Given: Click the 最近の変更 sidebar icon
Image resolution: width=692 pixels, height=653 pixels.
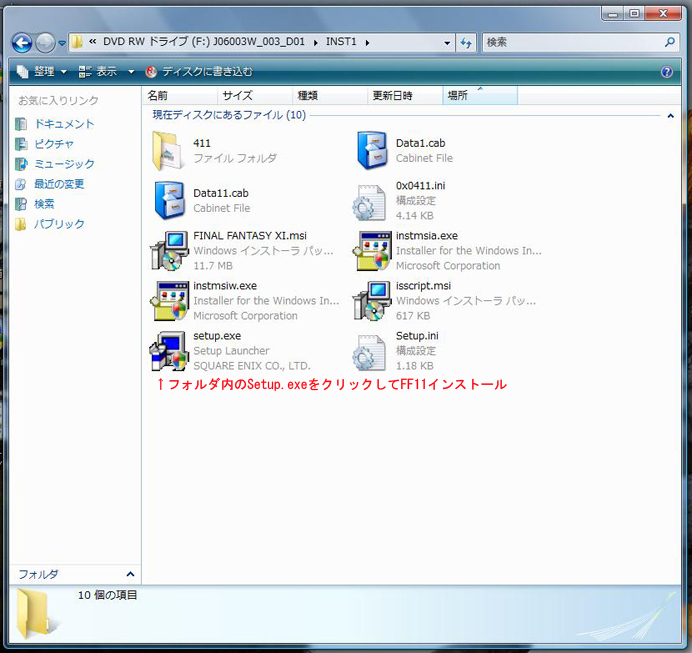Looking at the screenshot, I should tap(21, 184).
